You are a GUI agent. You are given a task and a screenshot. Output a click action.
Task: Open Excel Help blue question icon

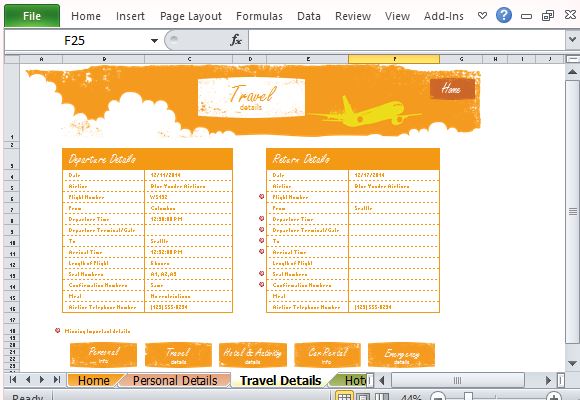503,16
